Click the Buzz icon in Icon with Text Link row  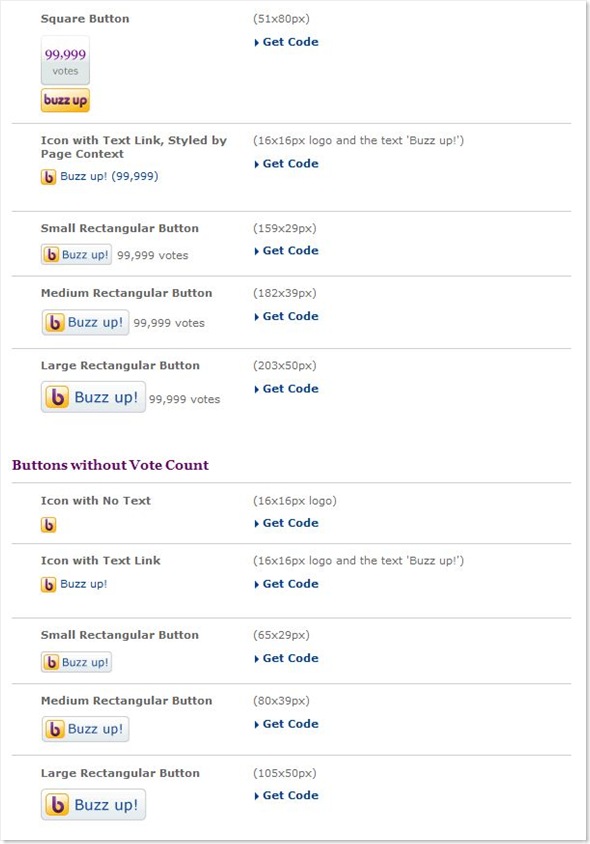tap(48, 585)
